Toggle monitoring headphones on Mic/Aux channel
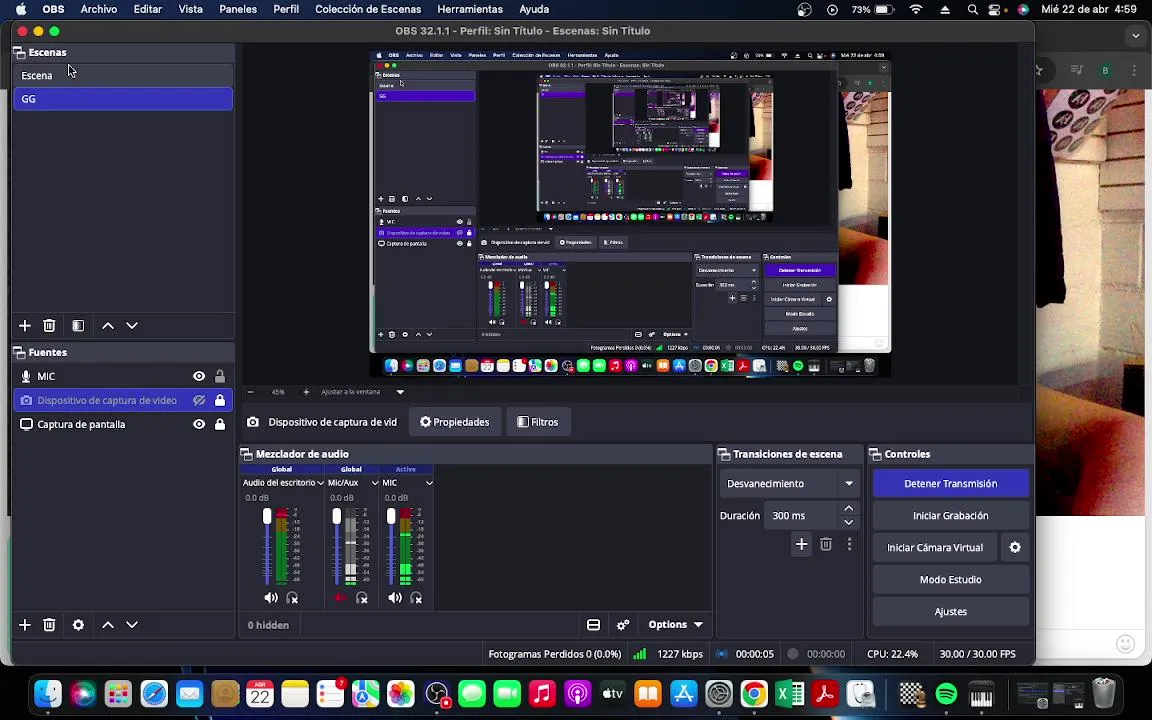Viewport: 1152px width, 720px height. point(361,597)
